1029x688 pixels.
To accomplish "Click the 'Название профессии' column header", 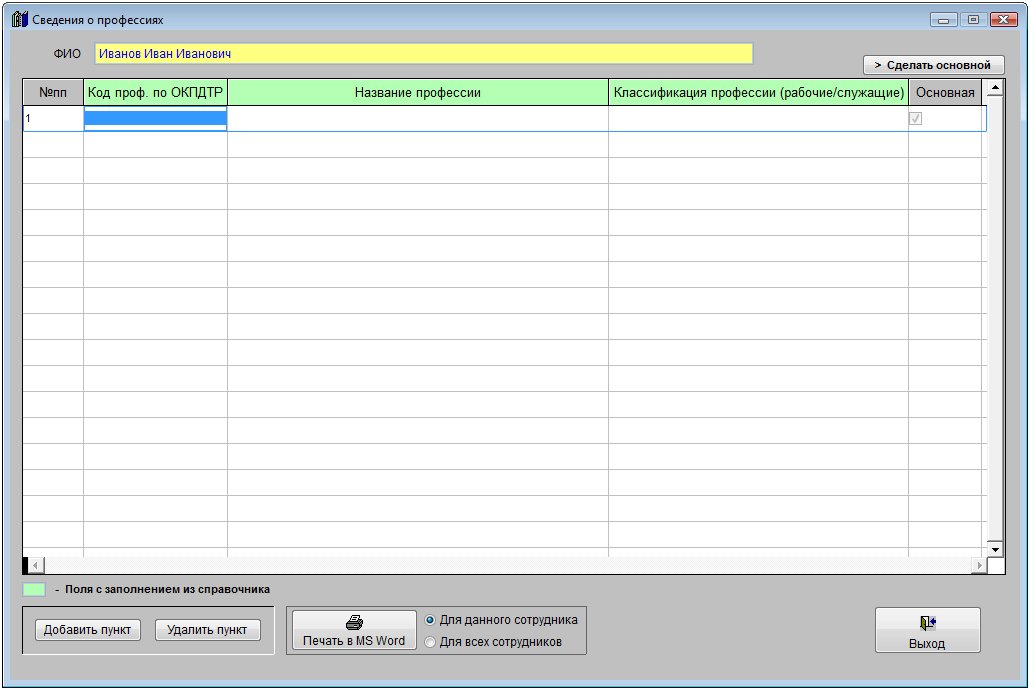I will 418,93.
